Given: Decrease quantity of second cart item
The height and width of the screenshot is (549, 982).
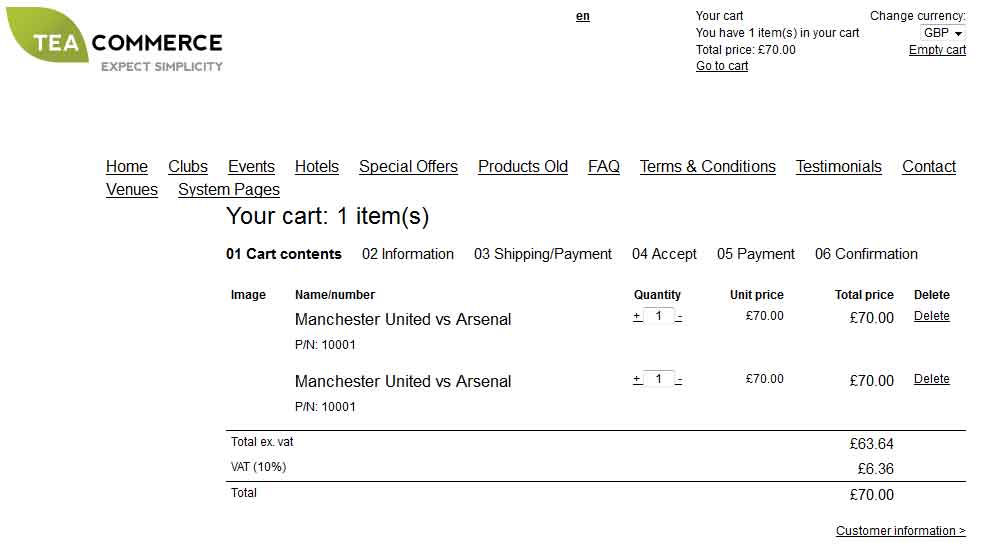Looking at the screenshot, I should [x=679, y=380].
